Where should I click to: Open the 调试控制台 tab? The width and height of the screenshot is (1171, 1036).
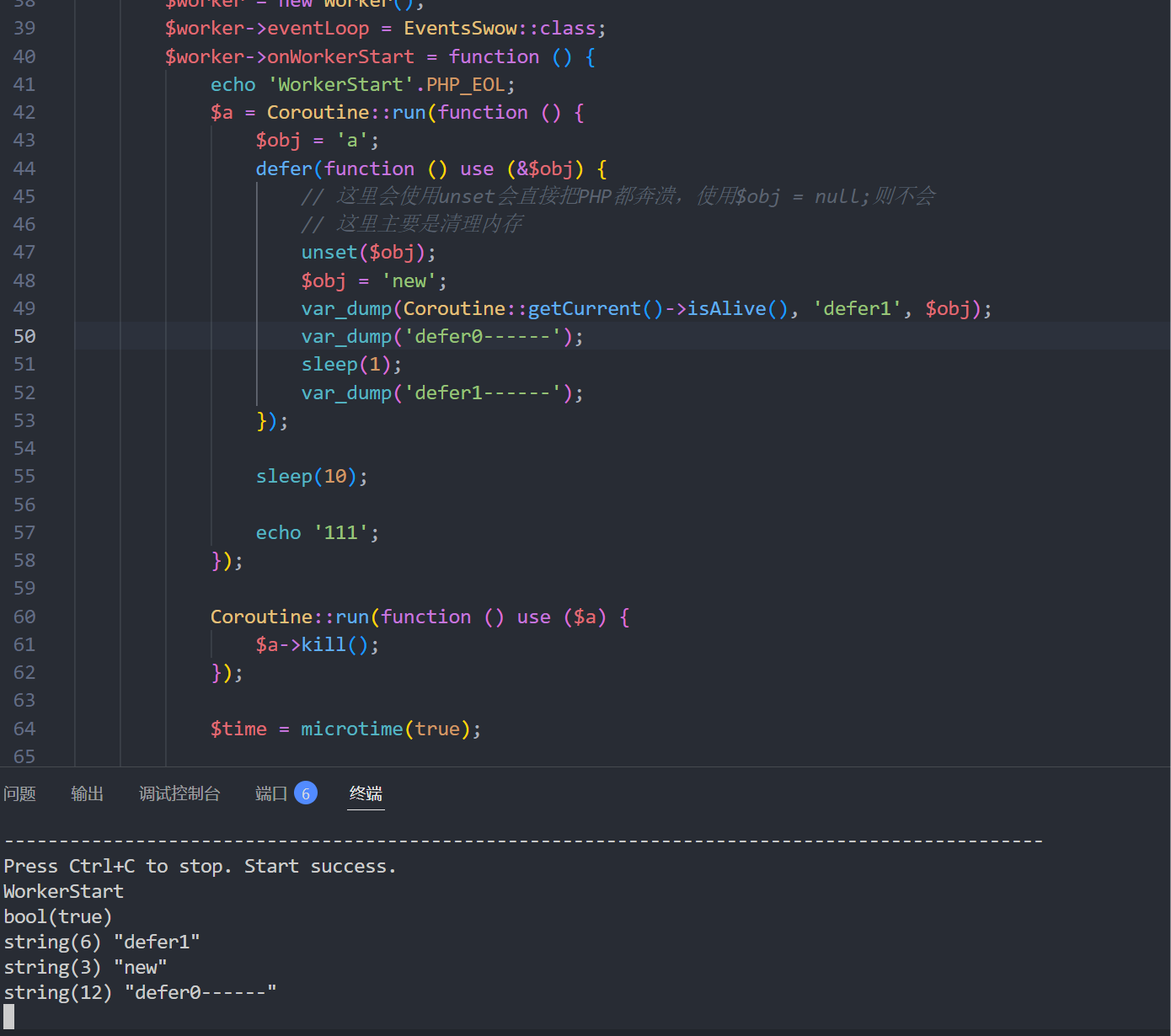coord(179,793)
